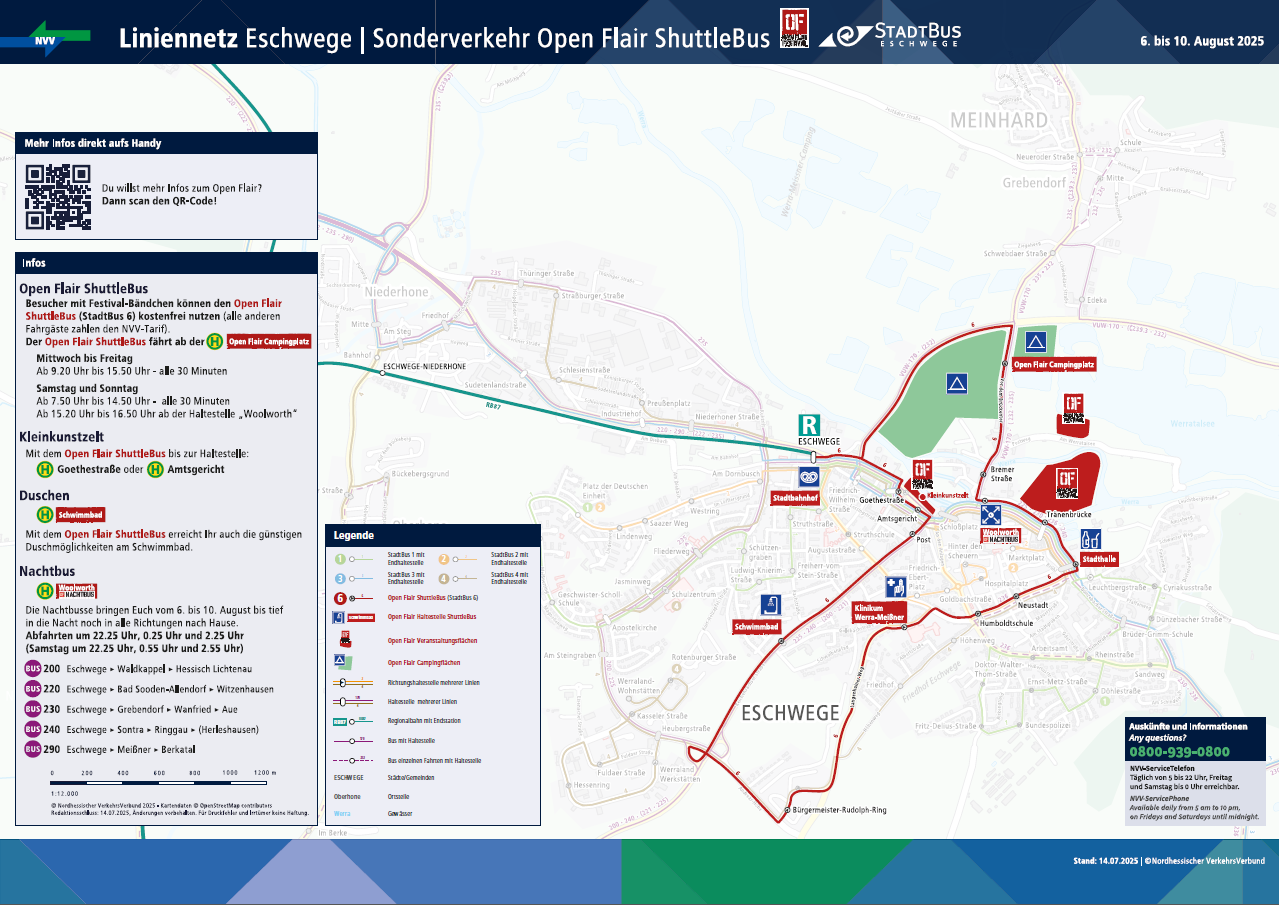This screenshot has width=1279, height=905.
Task: Select the H stop icon under the Nachtbus heading
Action: tap(45, 590)
